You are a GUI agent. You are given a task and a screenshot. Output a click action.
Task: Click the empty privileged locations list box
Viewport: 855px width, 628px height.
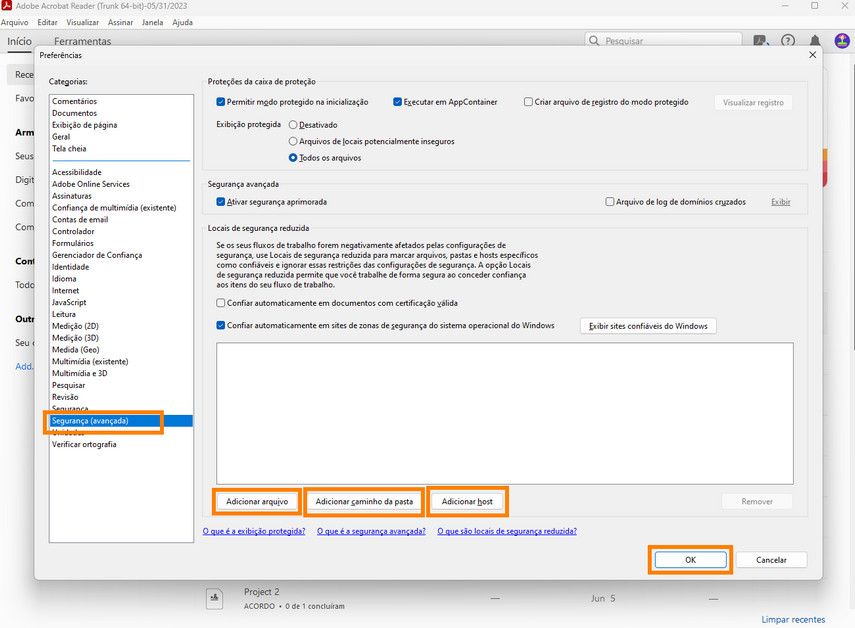504,413
